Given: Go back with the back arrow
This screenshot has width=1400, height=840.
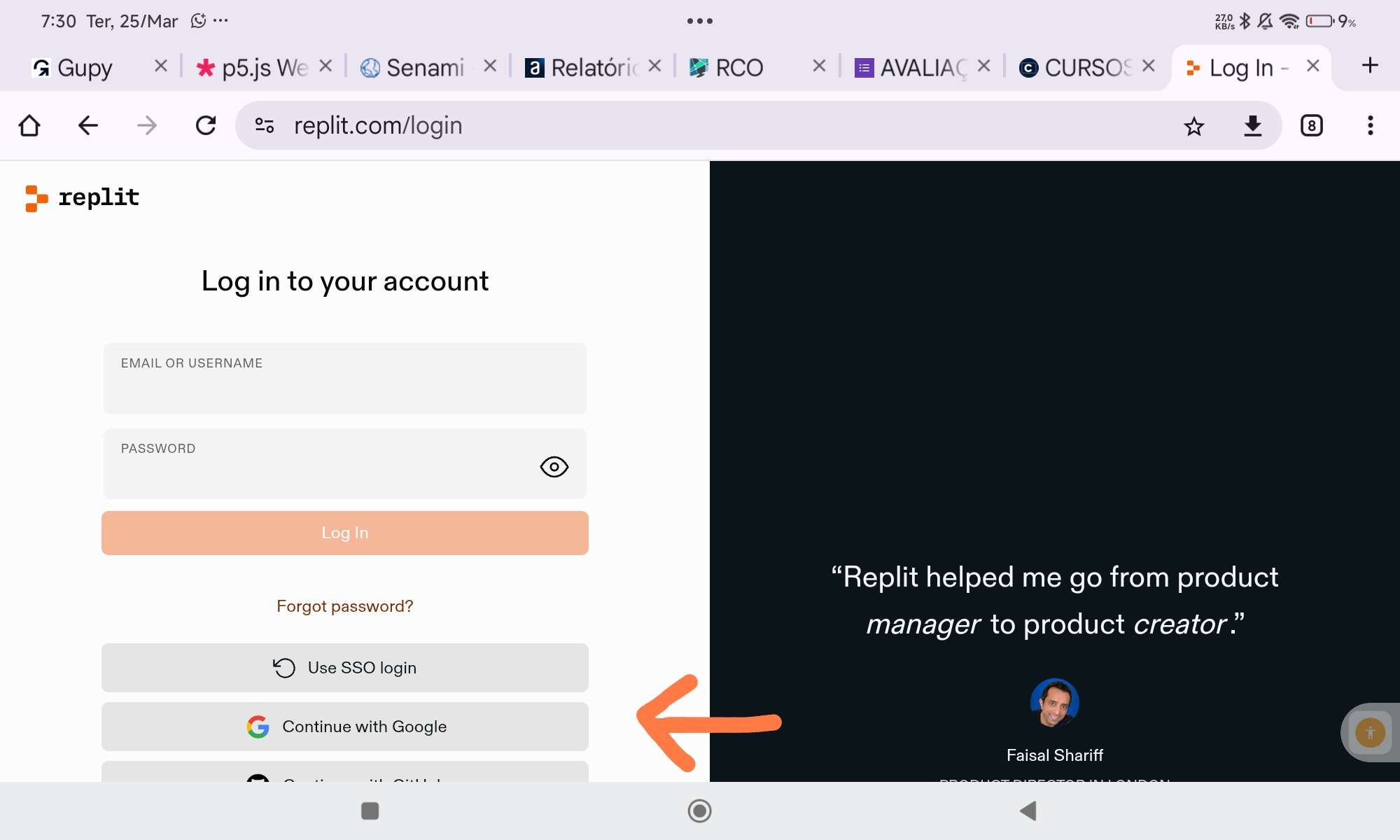Looking at the screenshot, I should (88, 126).
